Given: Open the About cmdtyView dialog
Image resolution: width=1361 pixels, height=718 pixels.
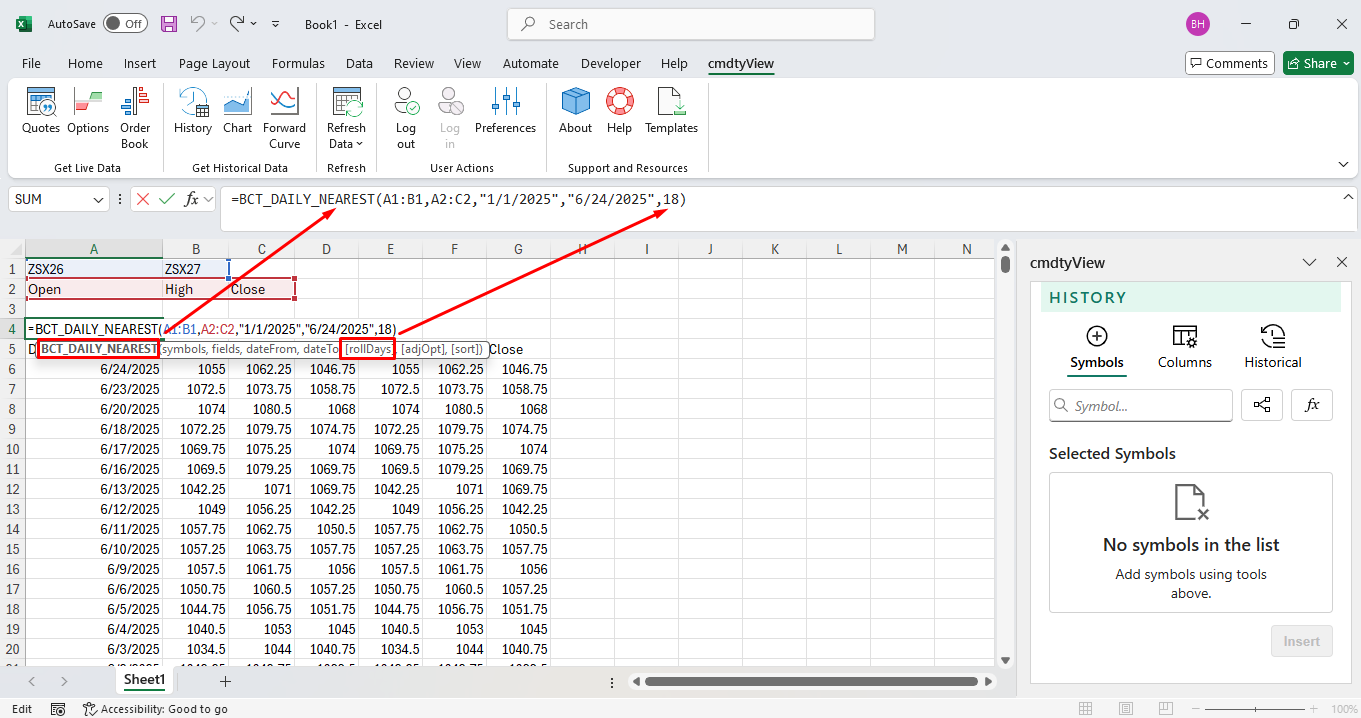Looking at the screenshot, I should tap(575, 112).
